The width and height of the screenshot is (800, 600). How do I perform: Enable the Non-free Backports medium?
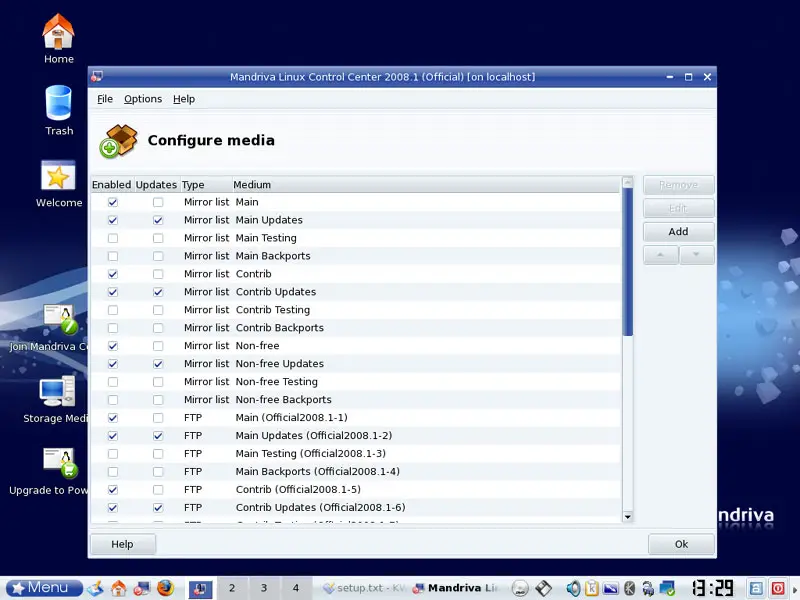(113, 400)
